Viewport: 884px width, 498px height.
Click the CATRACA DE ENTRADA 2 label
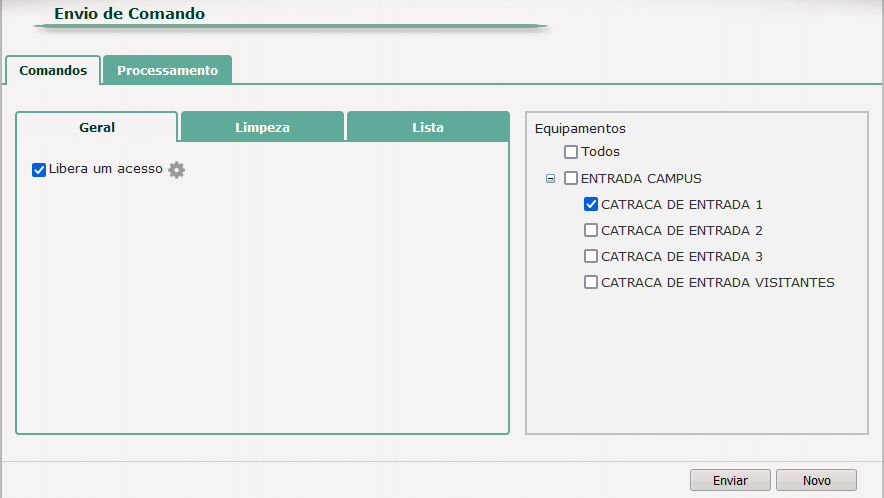click(x=682, y=231)
